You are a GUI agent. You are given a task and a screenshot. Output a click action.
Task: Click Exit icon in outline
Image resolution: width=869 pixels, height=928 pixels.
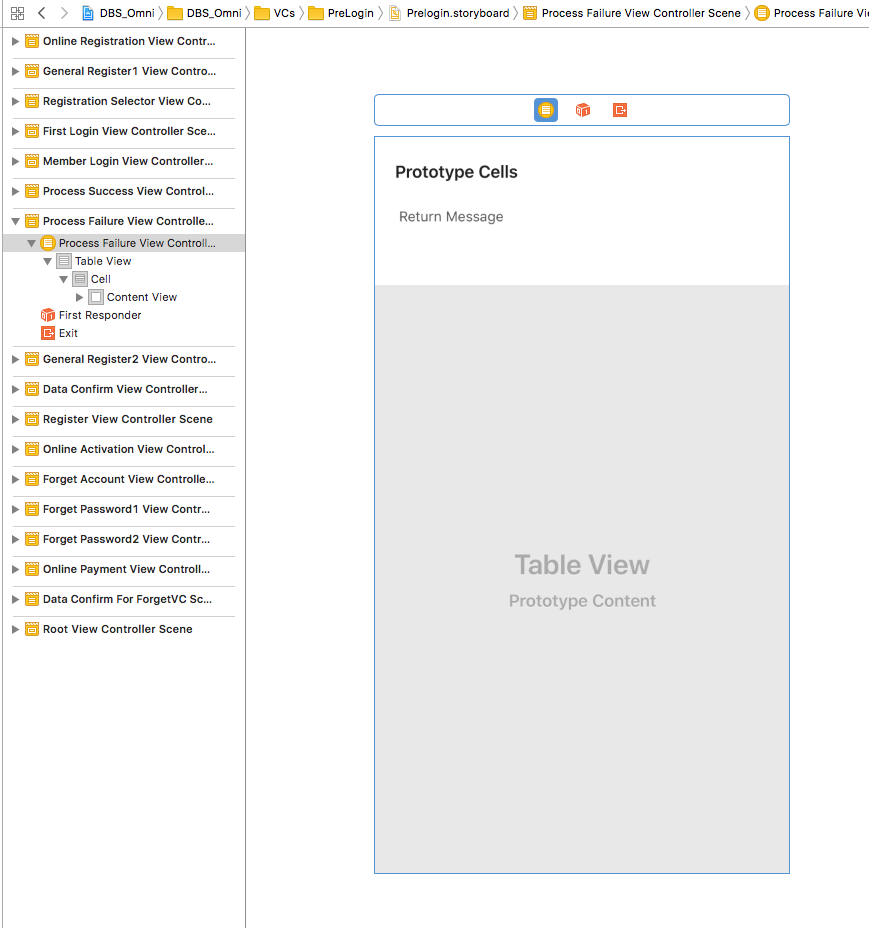click(x=48, y=333)
